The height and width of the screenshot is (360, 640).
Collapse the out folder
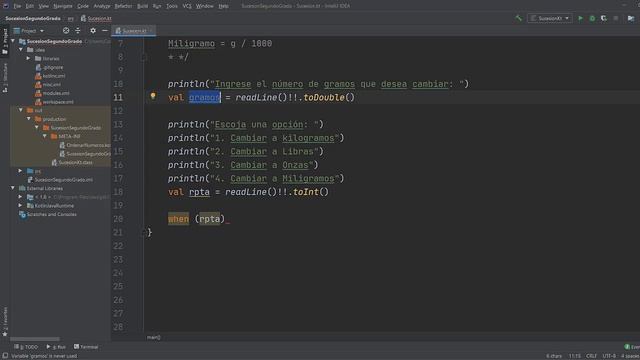tap(21, 110)
